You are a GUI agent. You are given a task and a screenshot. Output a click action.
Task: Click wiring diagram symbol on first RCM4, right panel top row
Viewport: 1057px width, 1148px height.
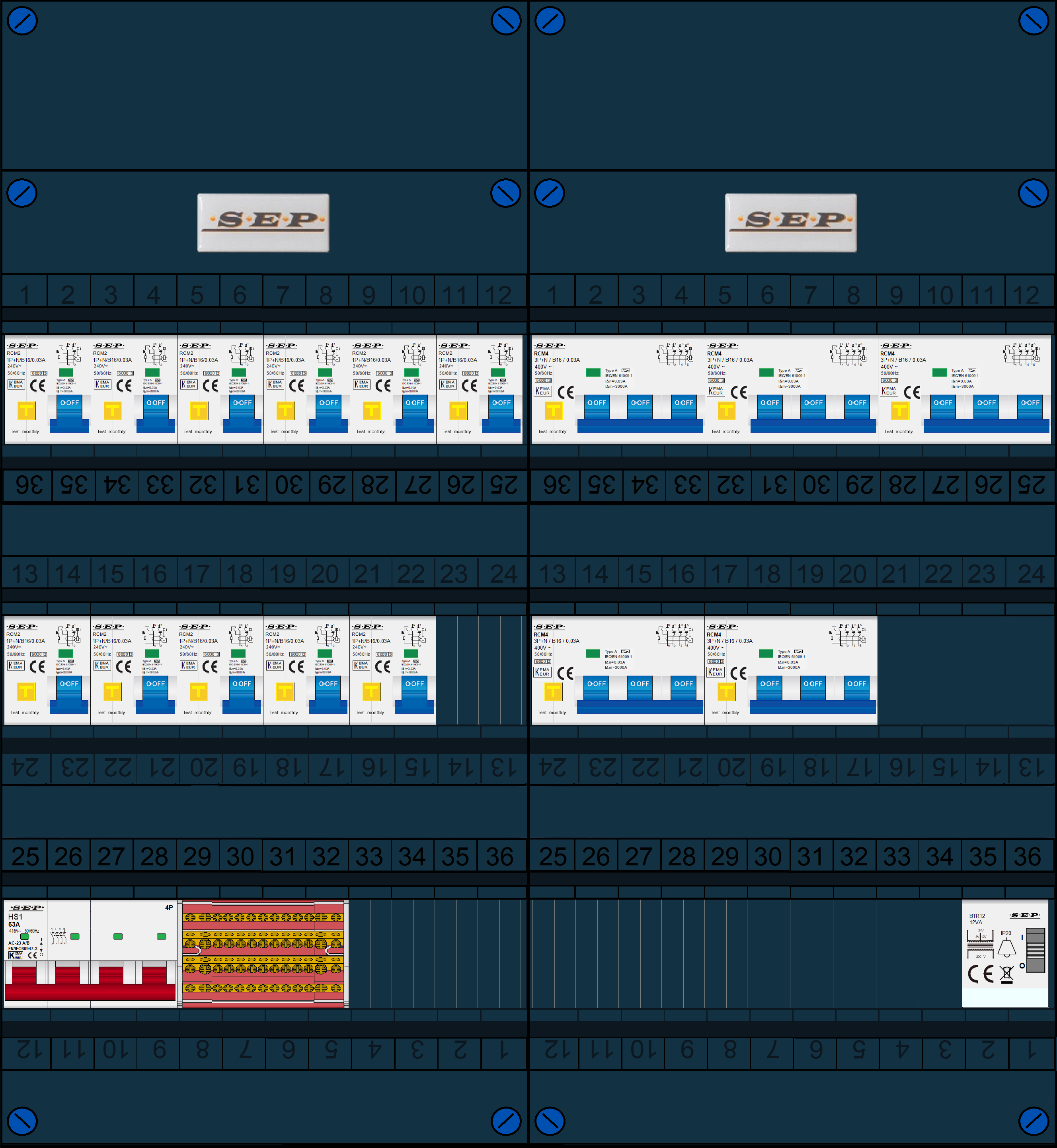tap(675, 354)
